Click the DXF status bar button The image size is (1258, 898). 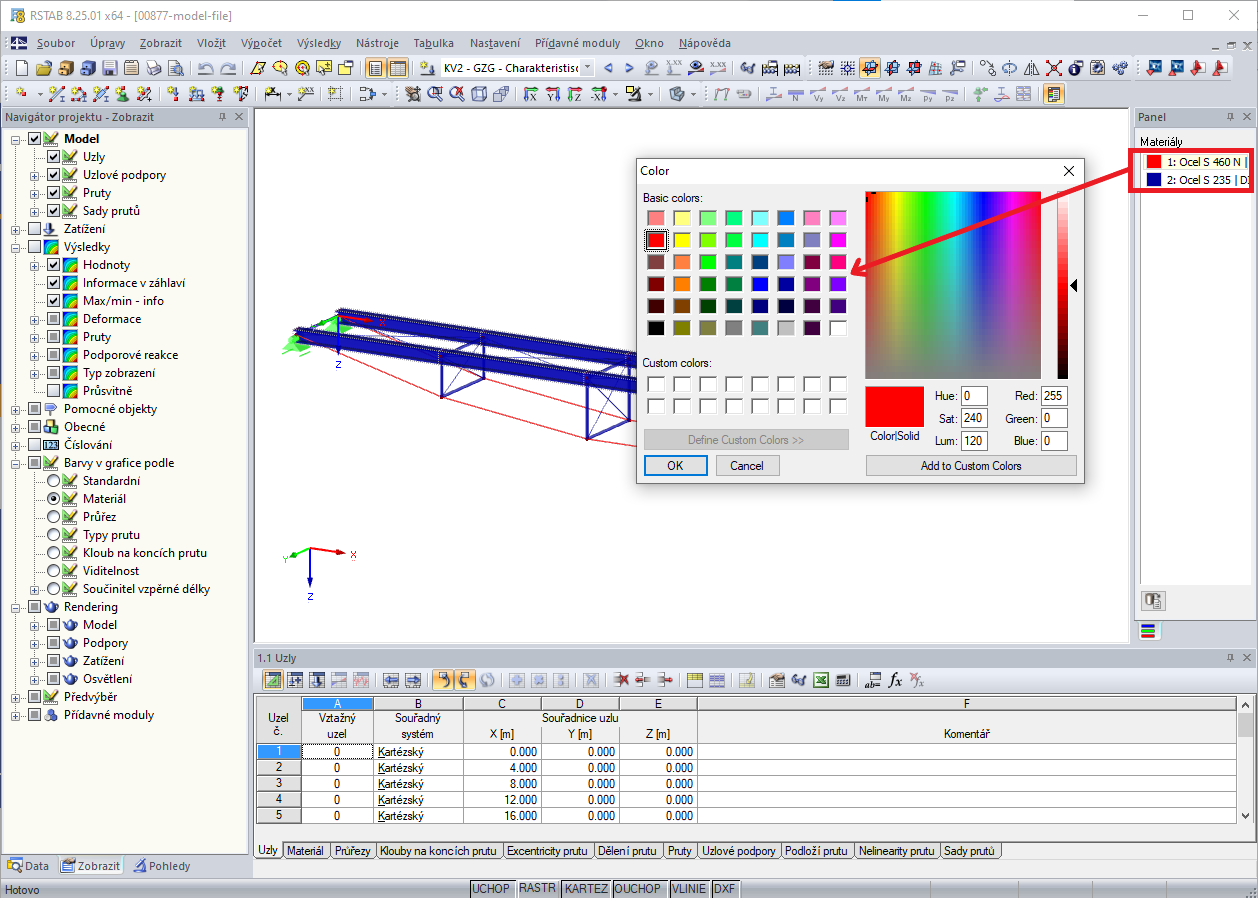click(725, 888)
